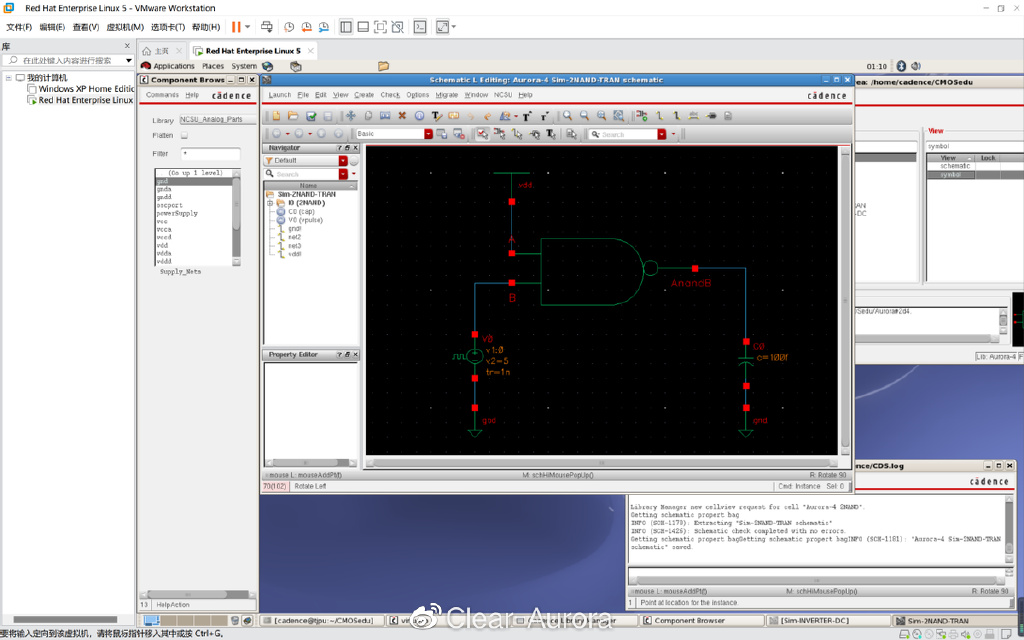
Task: Toggle the selection filter check icon in second toolbar
Action: 482,134
